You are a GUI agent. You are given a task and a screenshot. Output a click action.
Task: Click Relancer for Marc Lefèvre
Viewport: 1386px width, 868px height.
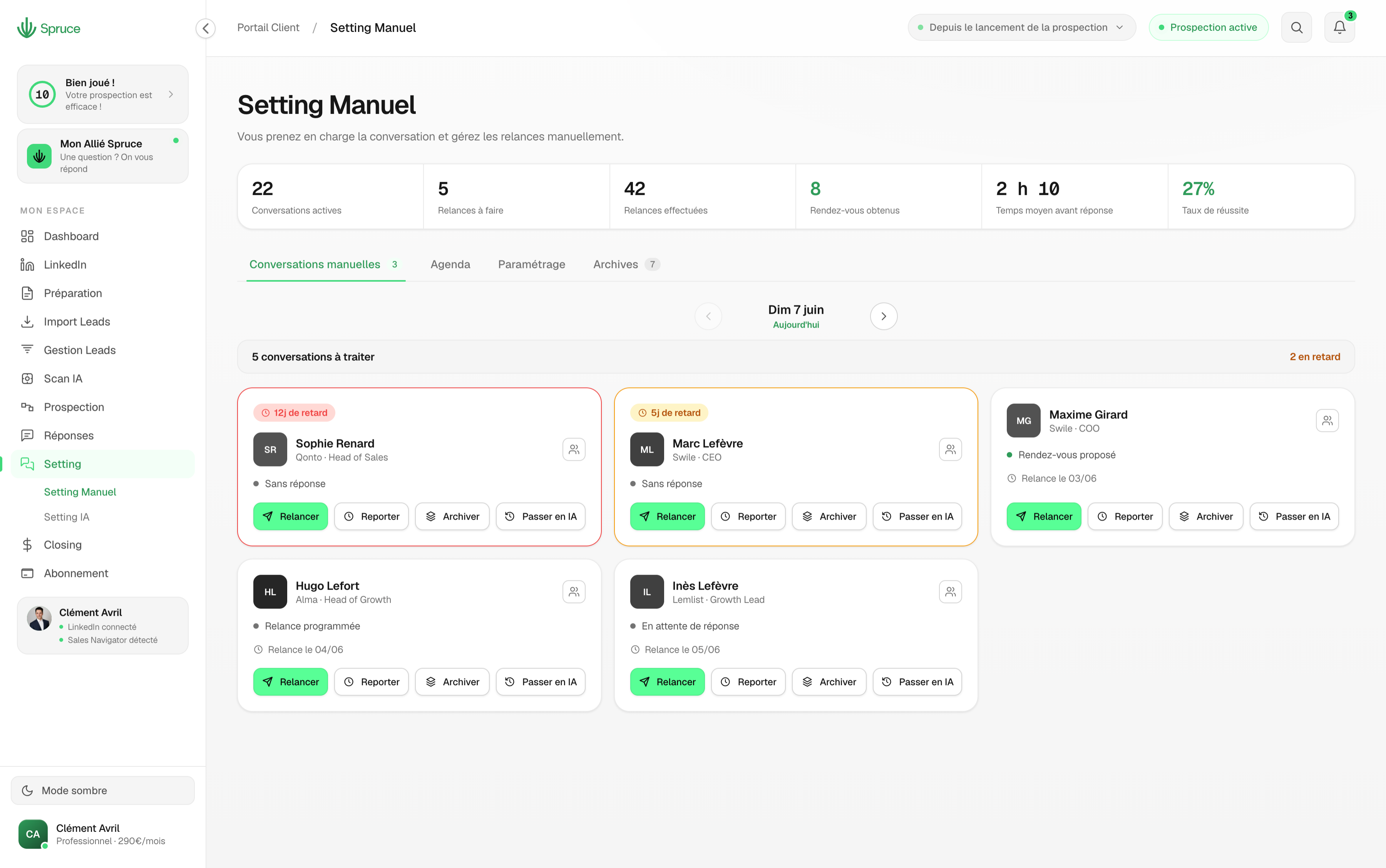pyautogui.click(x=667, y=517)
